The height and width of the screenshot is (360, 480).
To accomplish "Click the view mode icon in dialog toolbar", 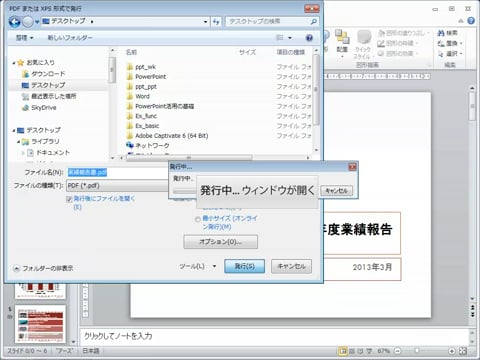I will point(280,38).
